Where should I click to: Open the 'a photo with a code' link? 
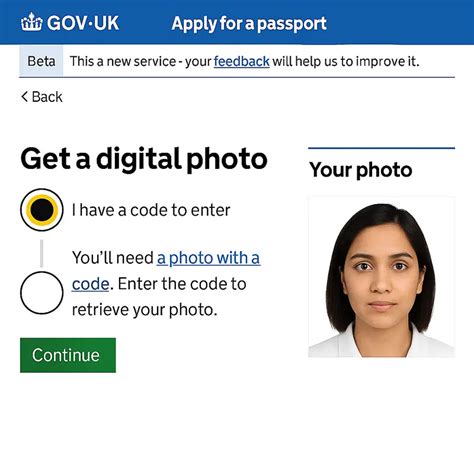[x=166, y=271]
